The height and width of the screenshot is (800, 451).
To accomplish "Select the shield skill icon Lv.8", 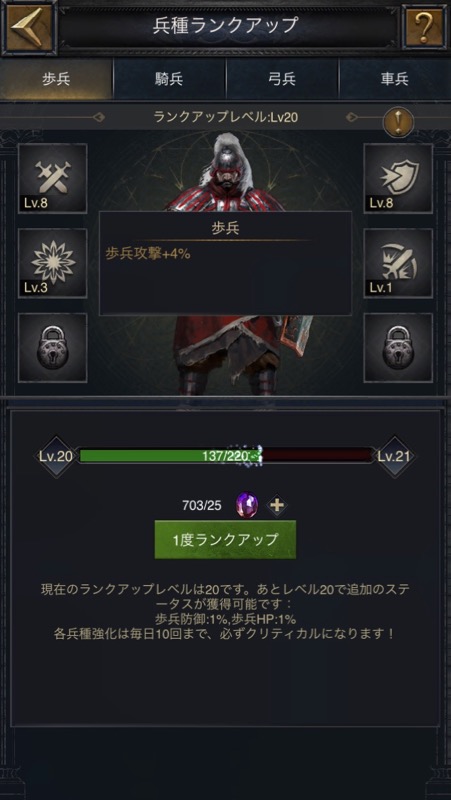I will [x=398, y=178].
